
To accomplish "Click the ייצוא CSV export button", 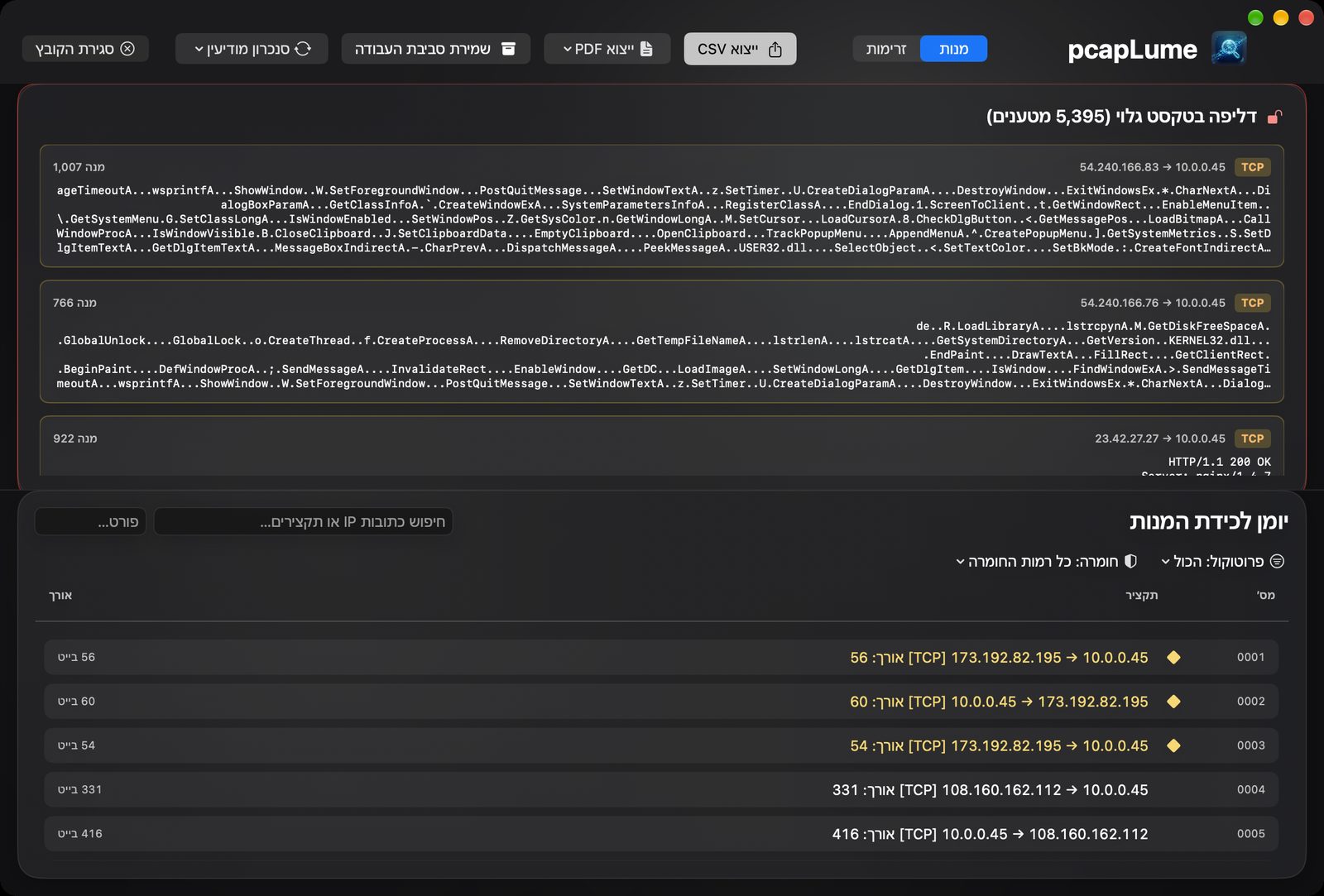I will [x=740, y=49].
